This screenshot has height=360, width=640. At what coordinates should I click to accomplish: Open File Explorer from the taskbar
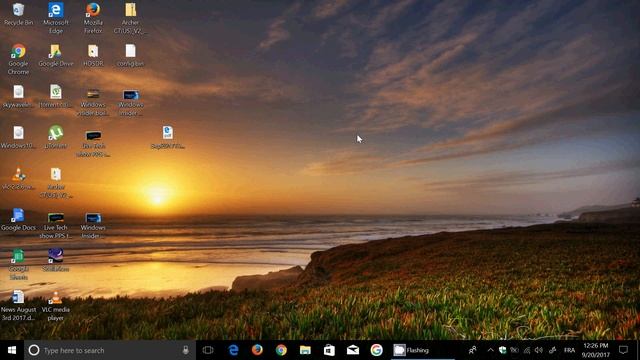(305, 350)
